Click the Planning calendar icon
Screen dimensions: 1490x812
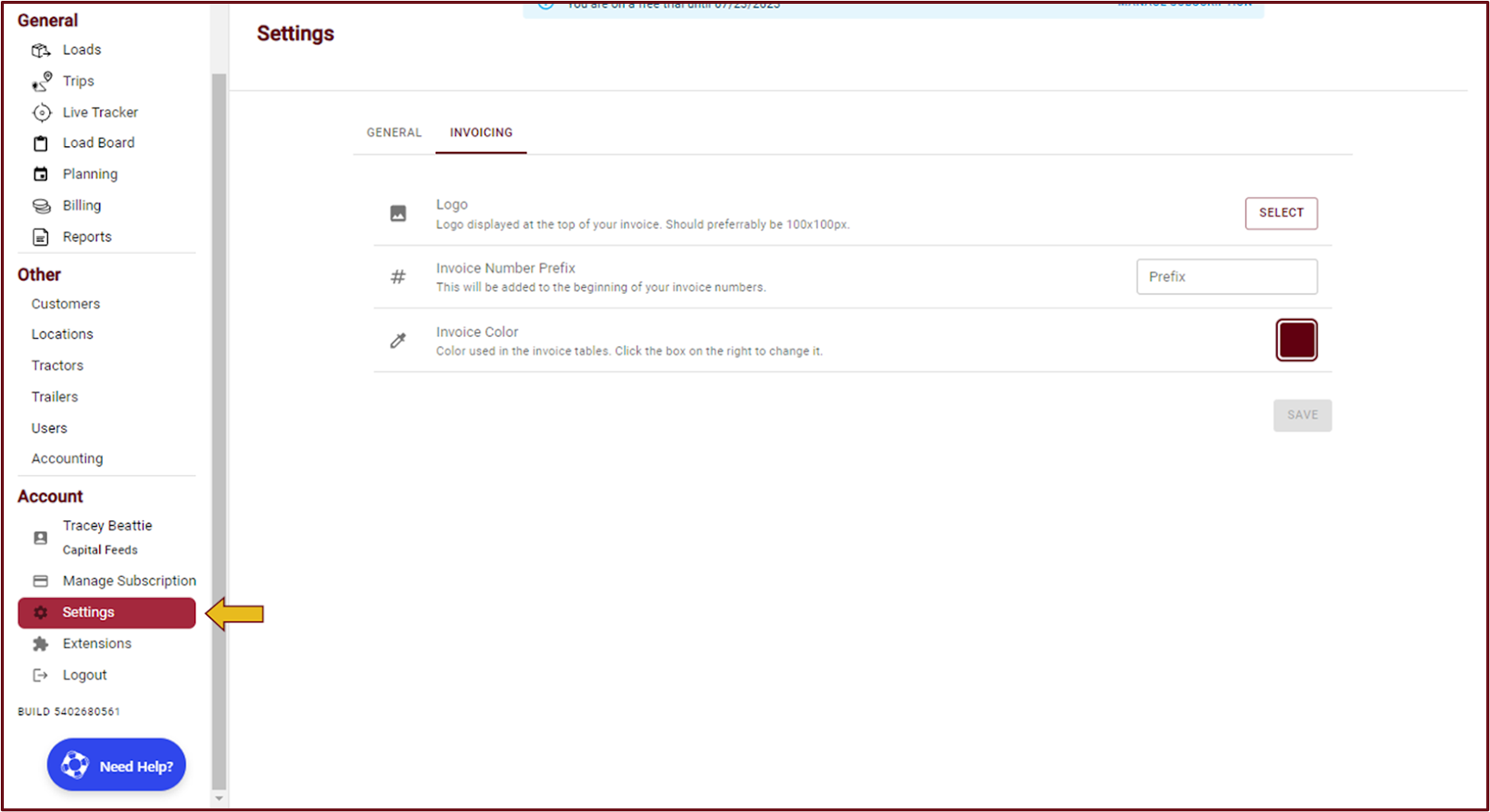[x=41, y=174]
